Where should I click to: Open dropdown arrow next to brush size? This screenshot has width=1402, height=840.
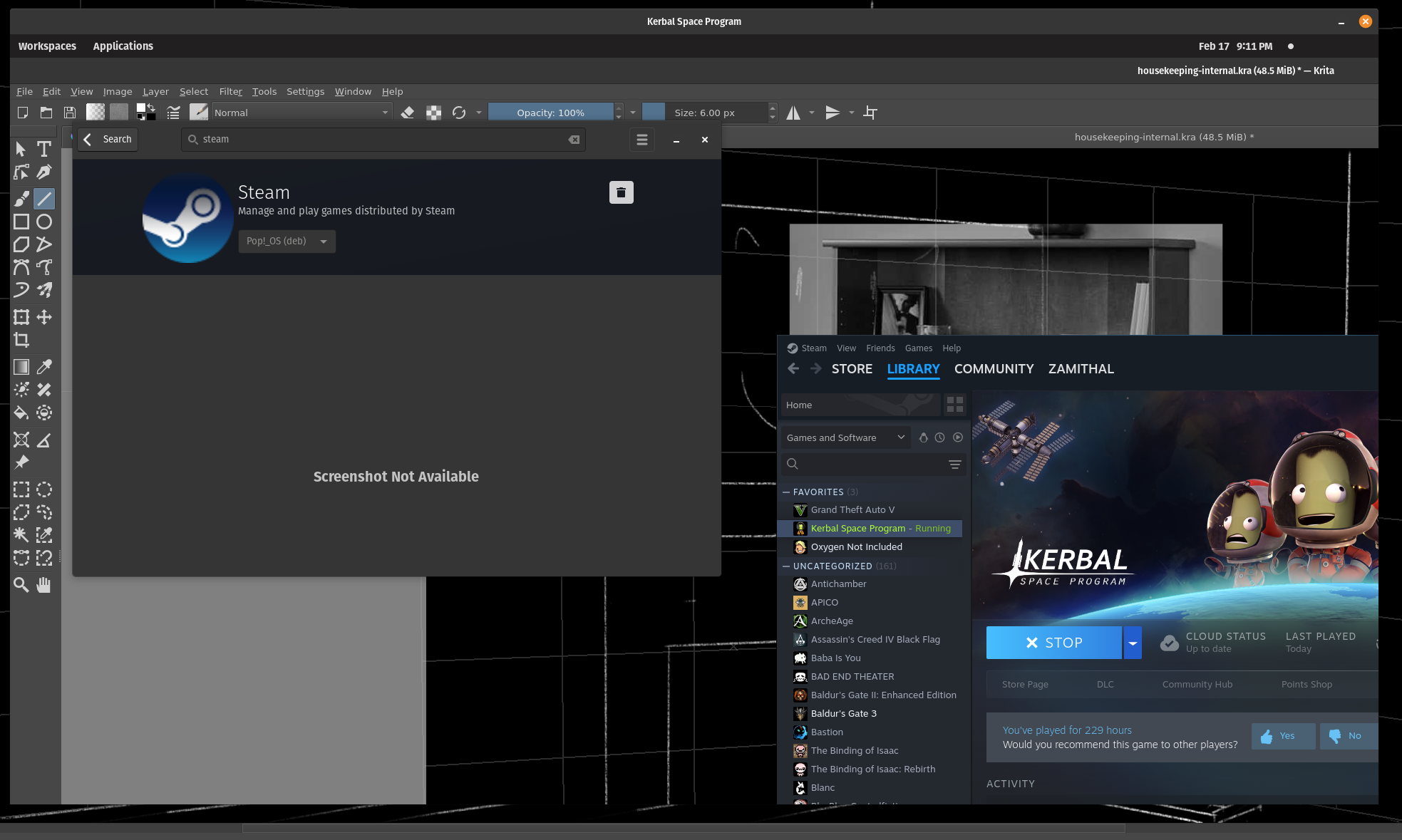pos(633,113)
